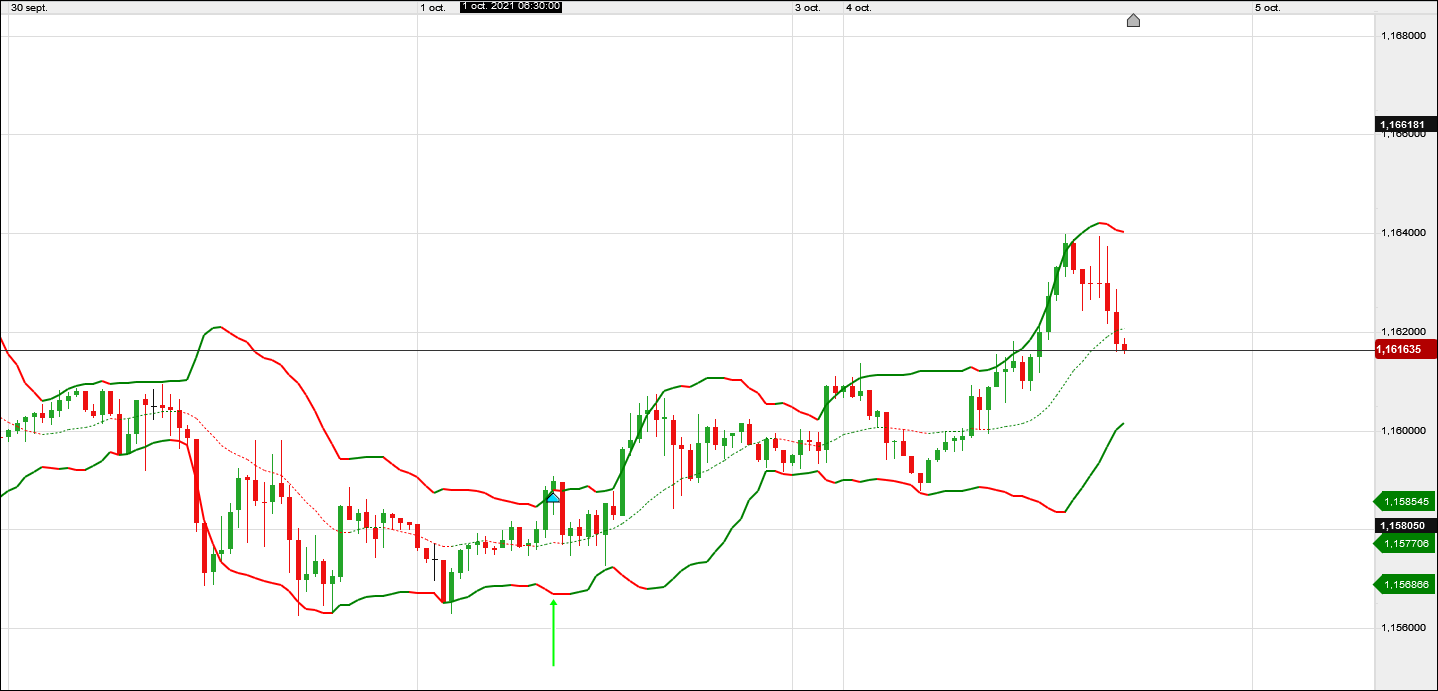The height and width of the screenshot is (691, 1438).
Task: Click the 1,156000 price axis value
Action: [x=1402, y=628]
